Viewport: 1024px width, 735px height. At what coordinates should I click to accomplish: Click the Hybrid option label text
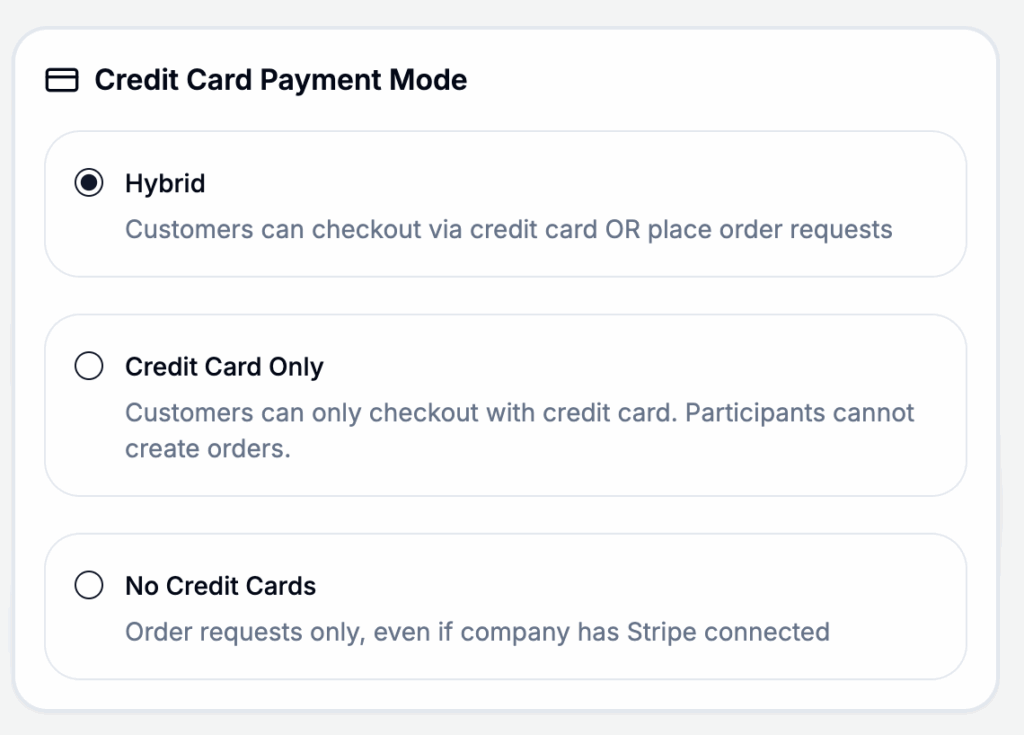tap(165, 184)
